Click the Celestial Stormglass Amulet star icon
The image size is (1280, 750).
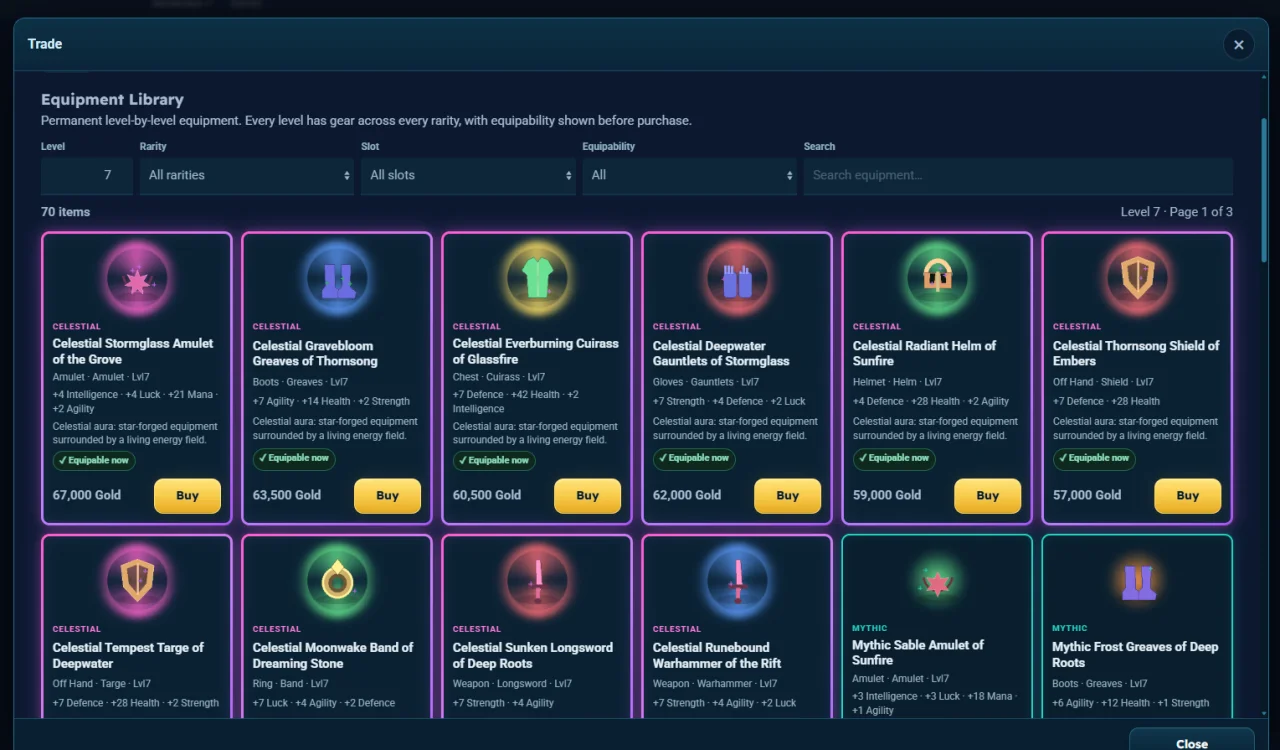137,280
